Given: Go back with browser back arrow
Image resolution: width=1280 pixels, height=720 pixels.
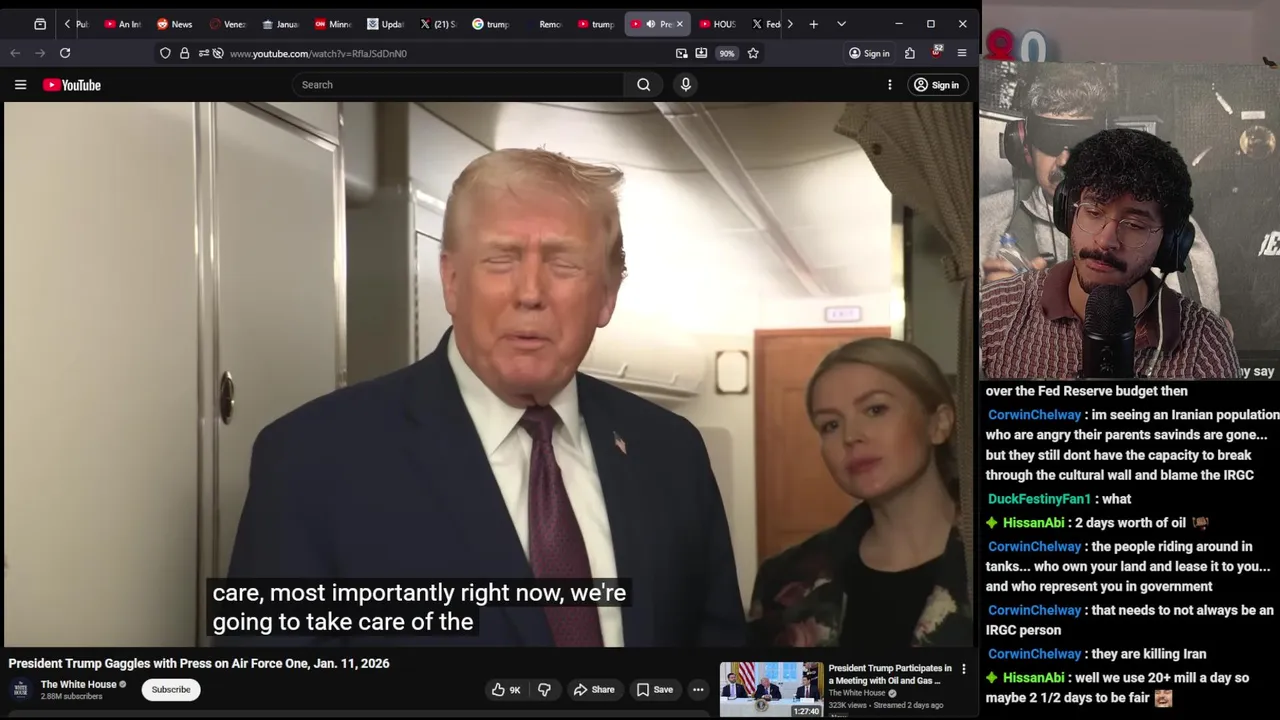Looking at the screenshot, I should pyautogui.click(x=15, y=53).
